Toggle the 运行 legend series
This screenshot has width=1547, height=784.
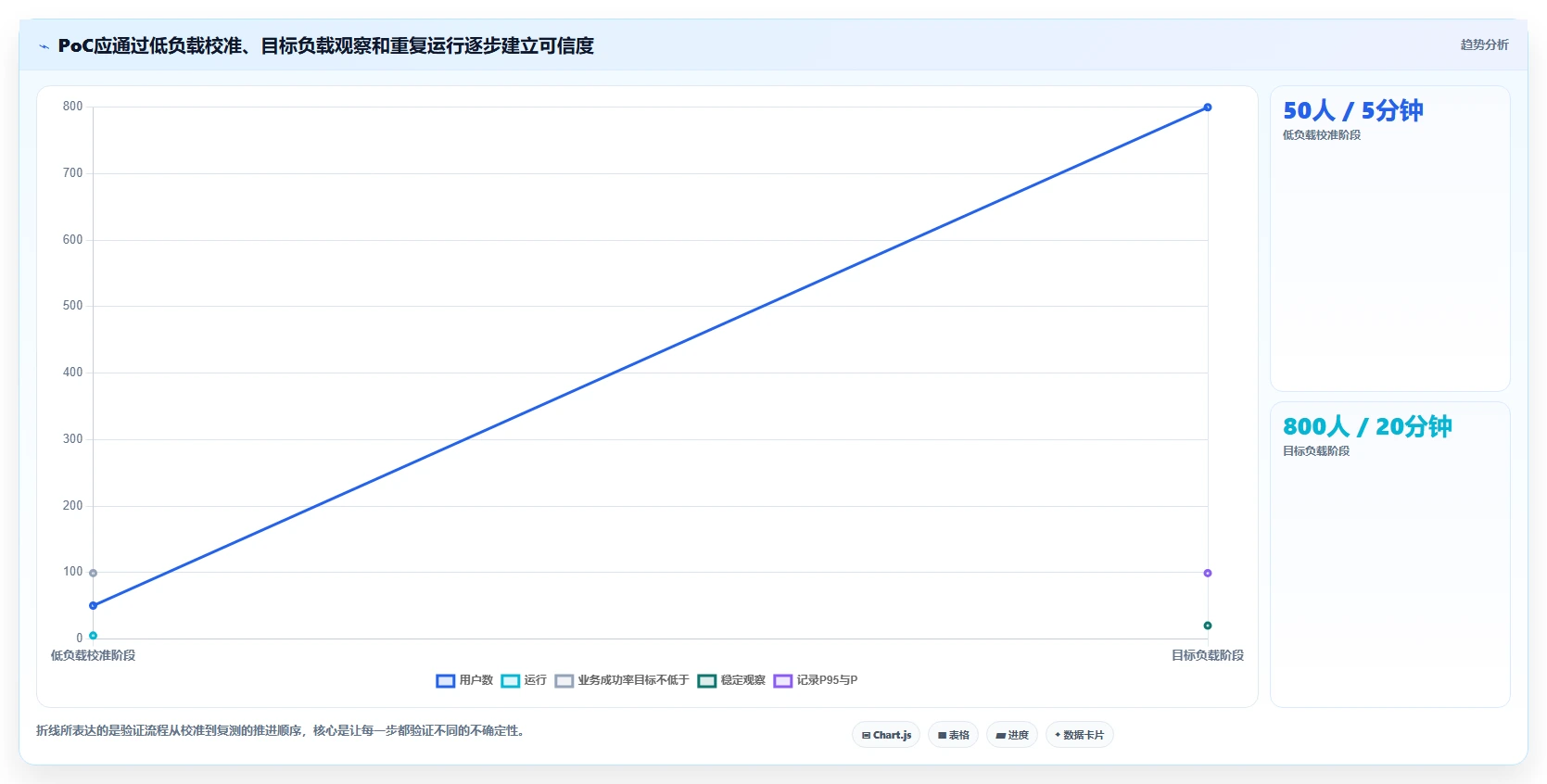[524, 680]
